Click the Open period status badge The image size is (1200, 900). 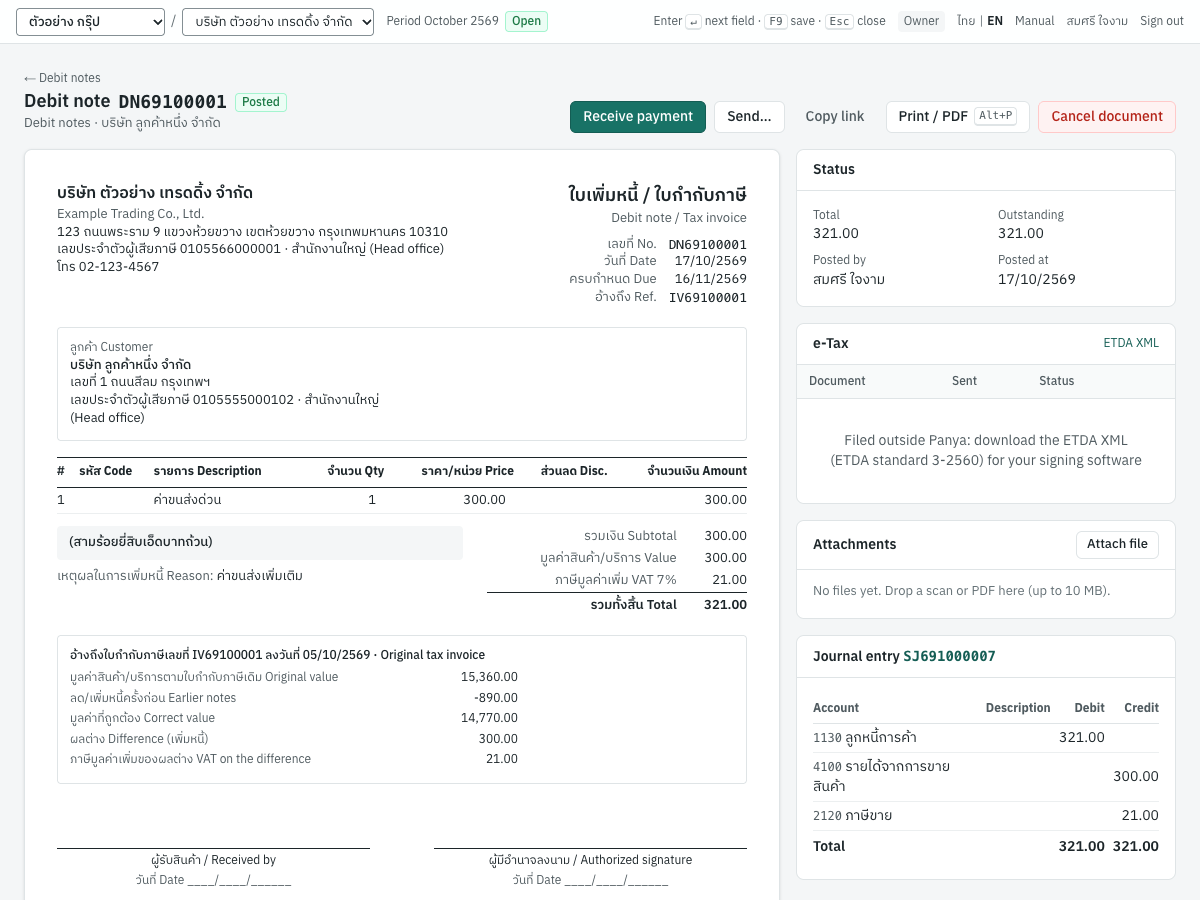pyautogui.click(x=526, y=21)
